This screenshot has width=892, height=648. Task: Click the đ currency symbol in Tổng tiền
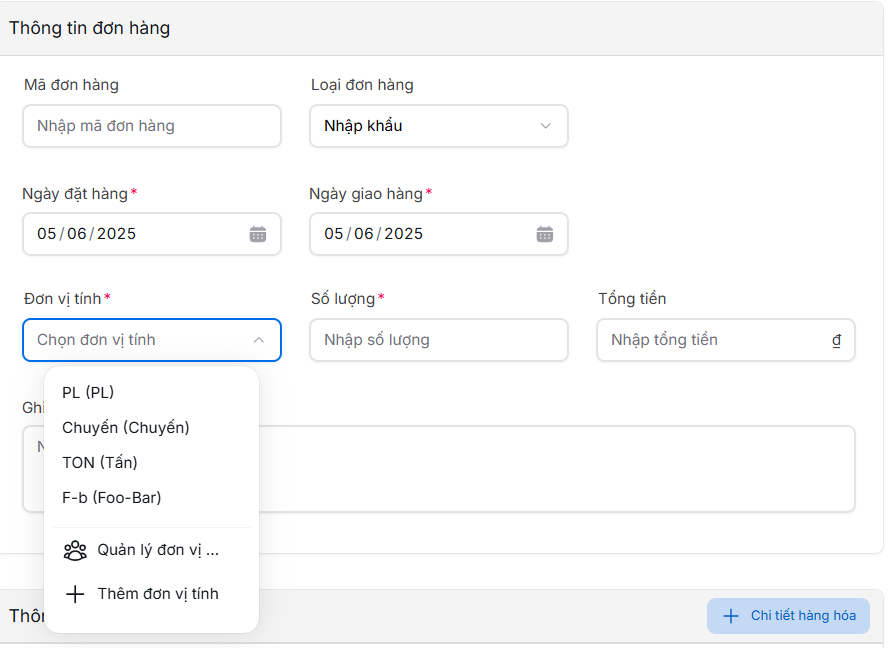836,340
